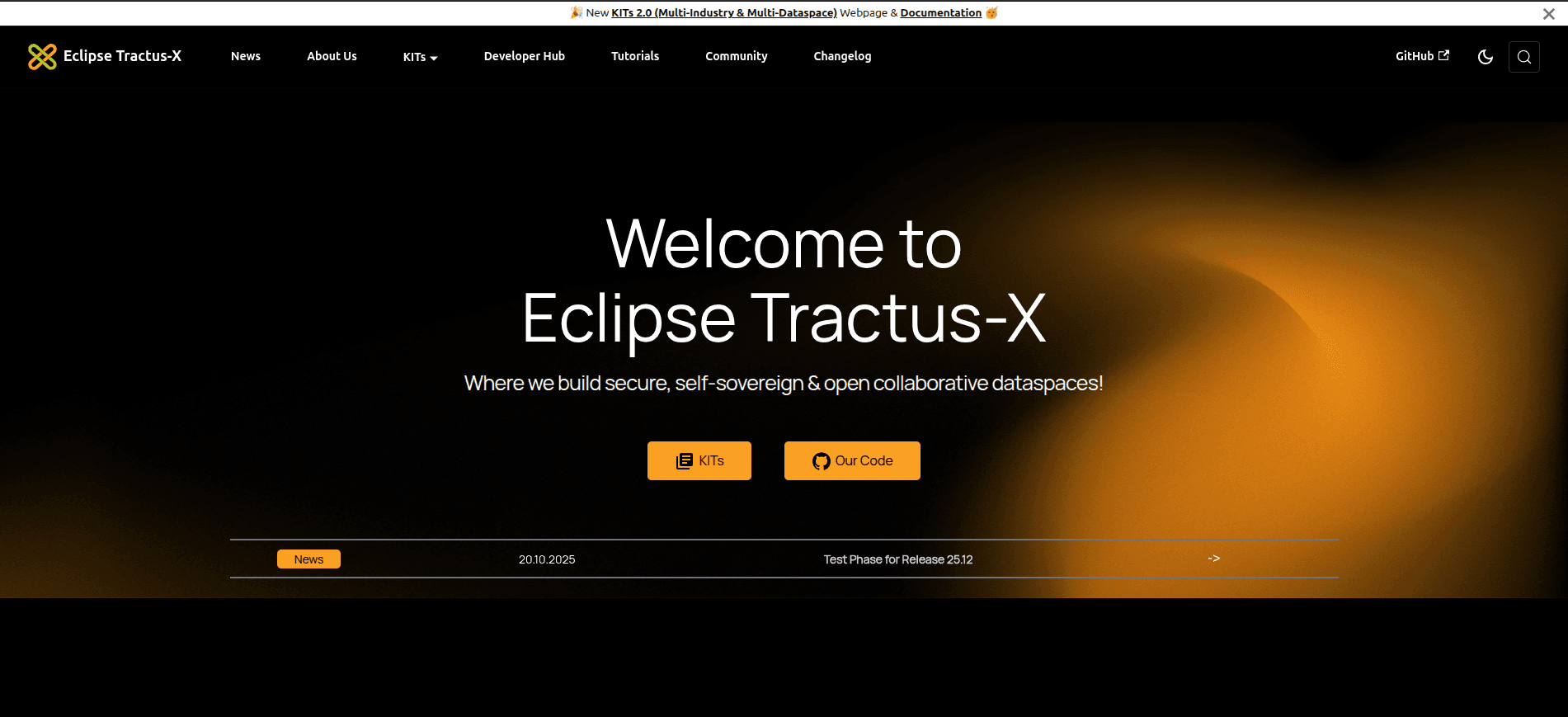Open KITs 2.0 announcement link

723,12
